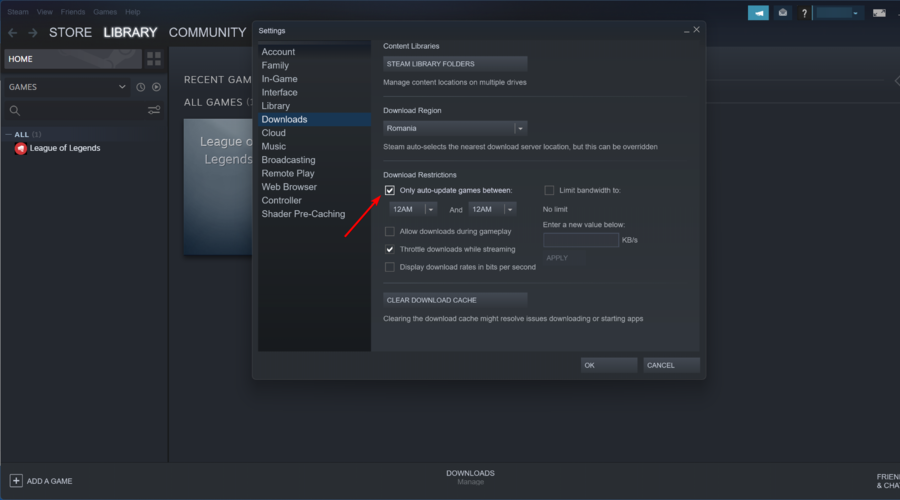The width and height of the screenshot is (900, 500).
Task: Go back with the left arrow icon
Action: click(x=13, y=33)
